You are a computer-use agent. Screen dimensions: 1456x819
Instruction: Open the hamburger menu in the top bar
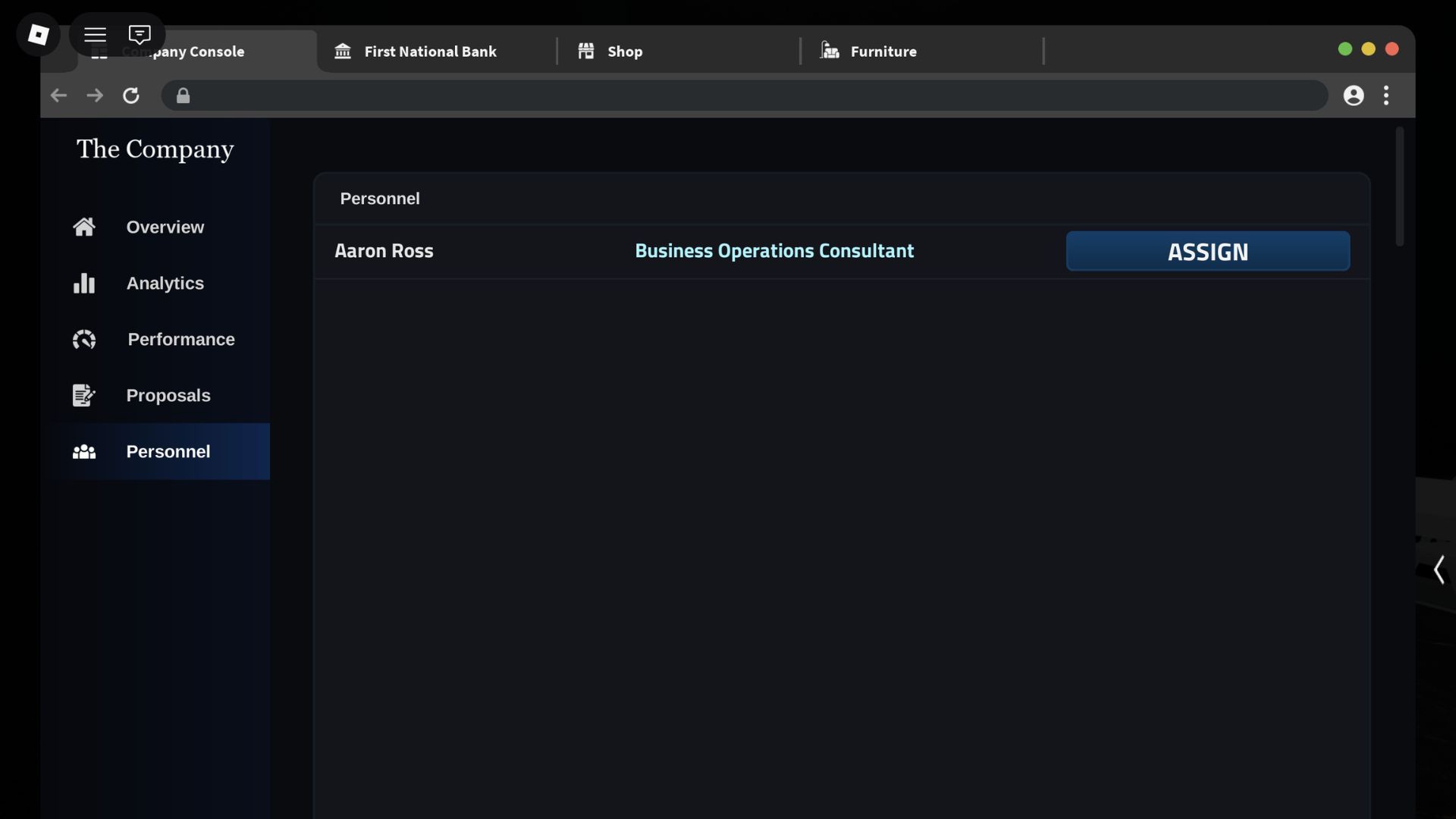click(x=95, y=34)
